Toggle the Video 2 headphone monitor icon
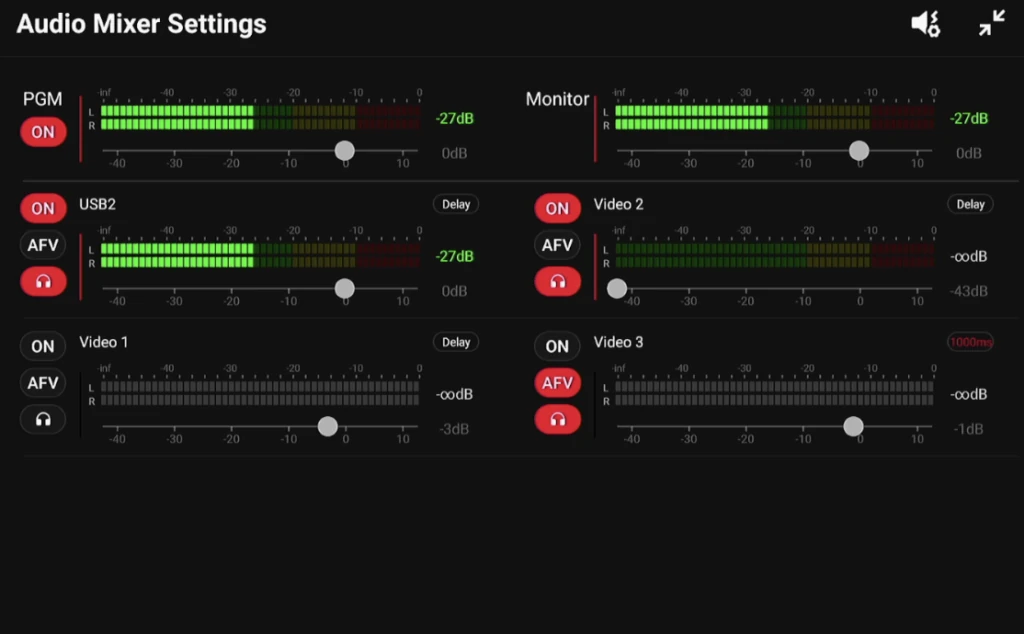Screen dimensions: 1024x634 [x=557, y=282]
